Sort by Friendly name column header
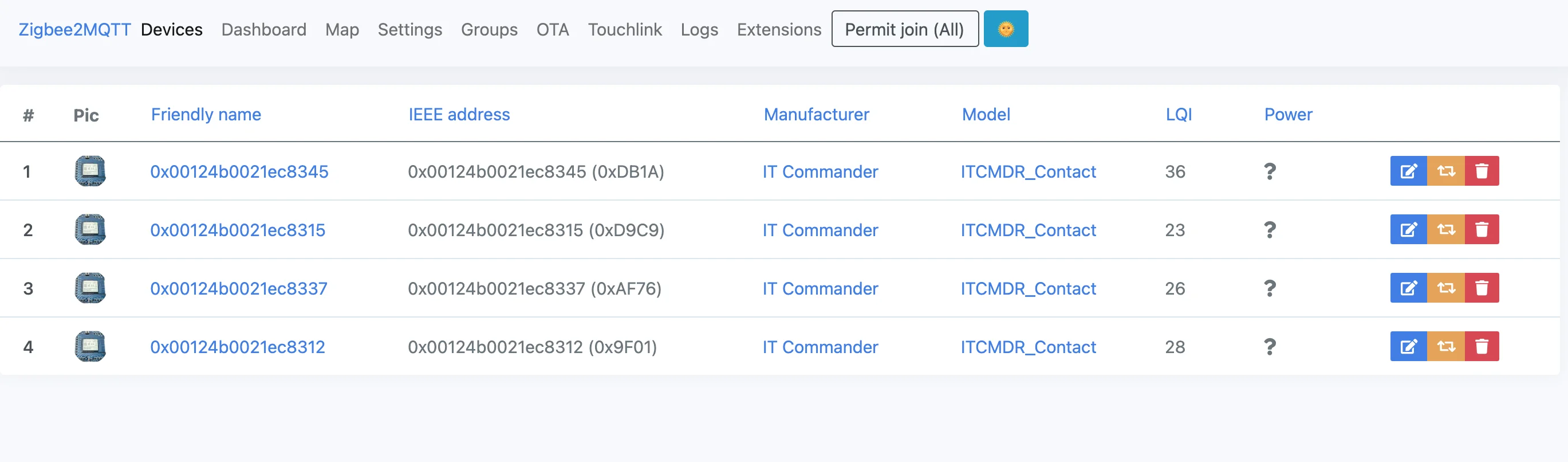1568x462 pixels. click(206, 115)
